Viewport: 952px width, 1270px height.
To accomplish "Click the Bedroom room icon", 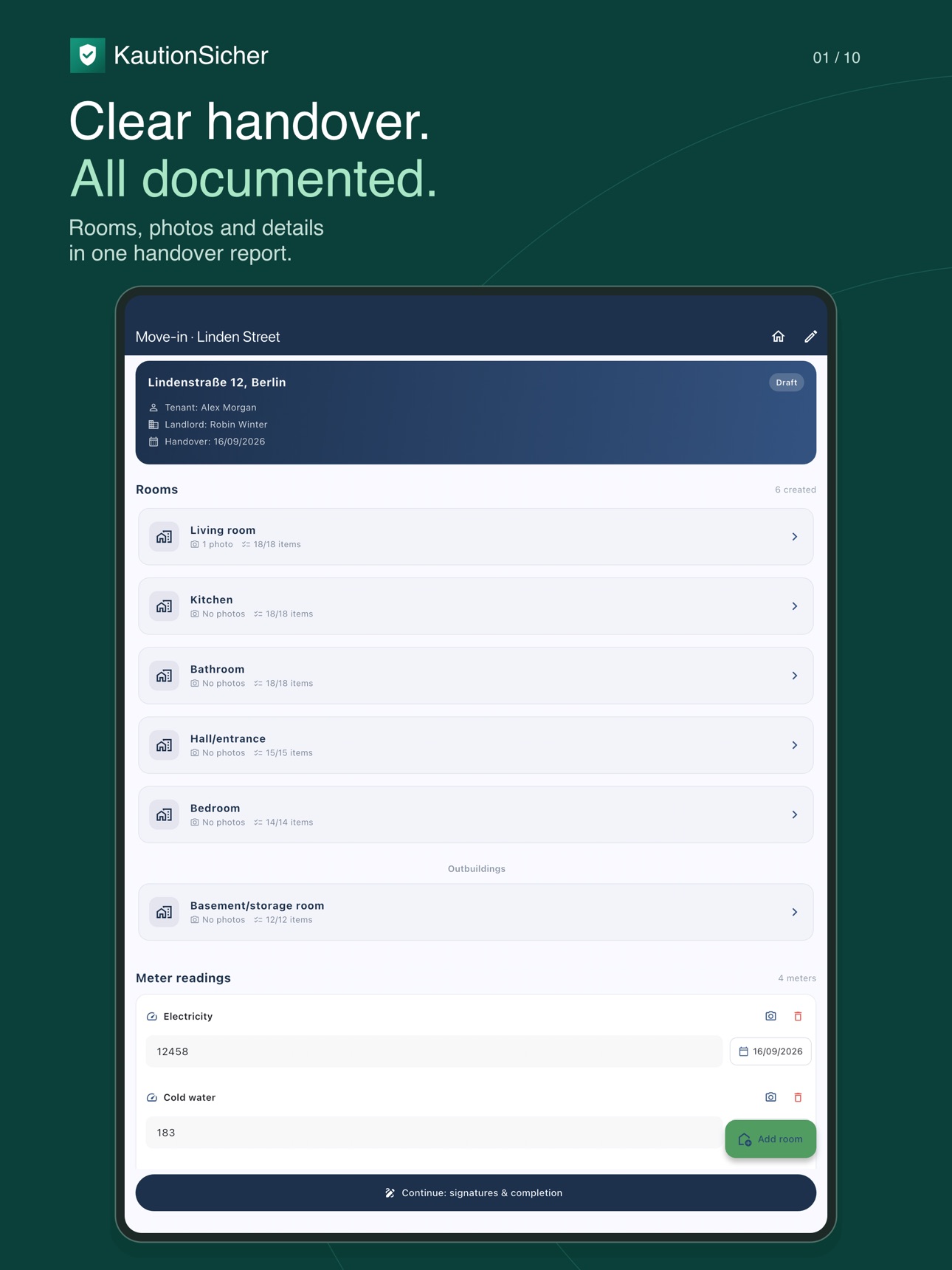I will click(165, 814).
